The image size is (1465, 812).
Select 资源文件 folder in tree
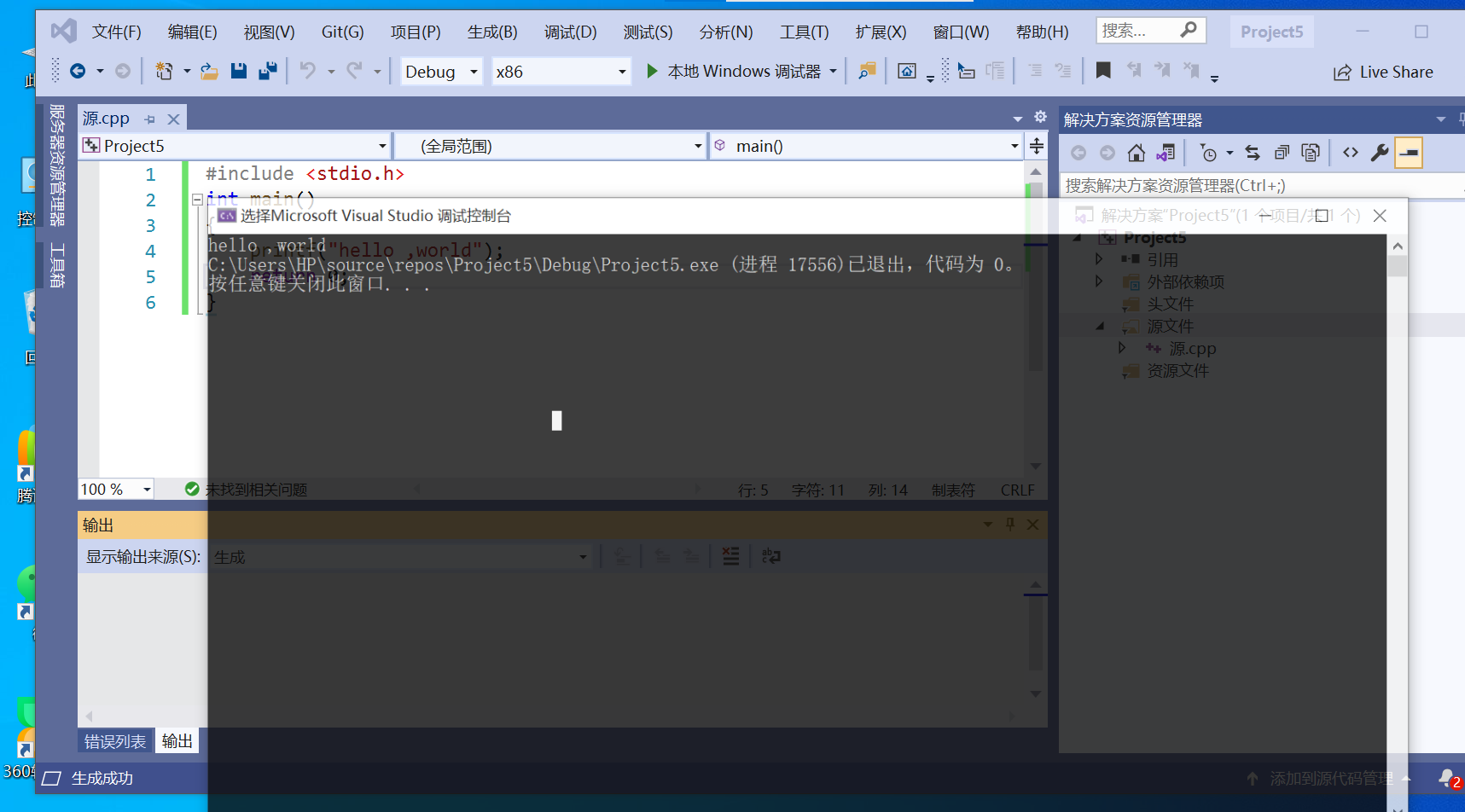1177,370
